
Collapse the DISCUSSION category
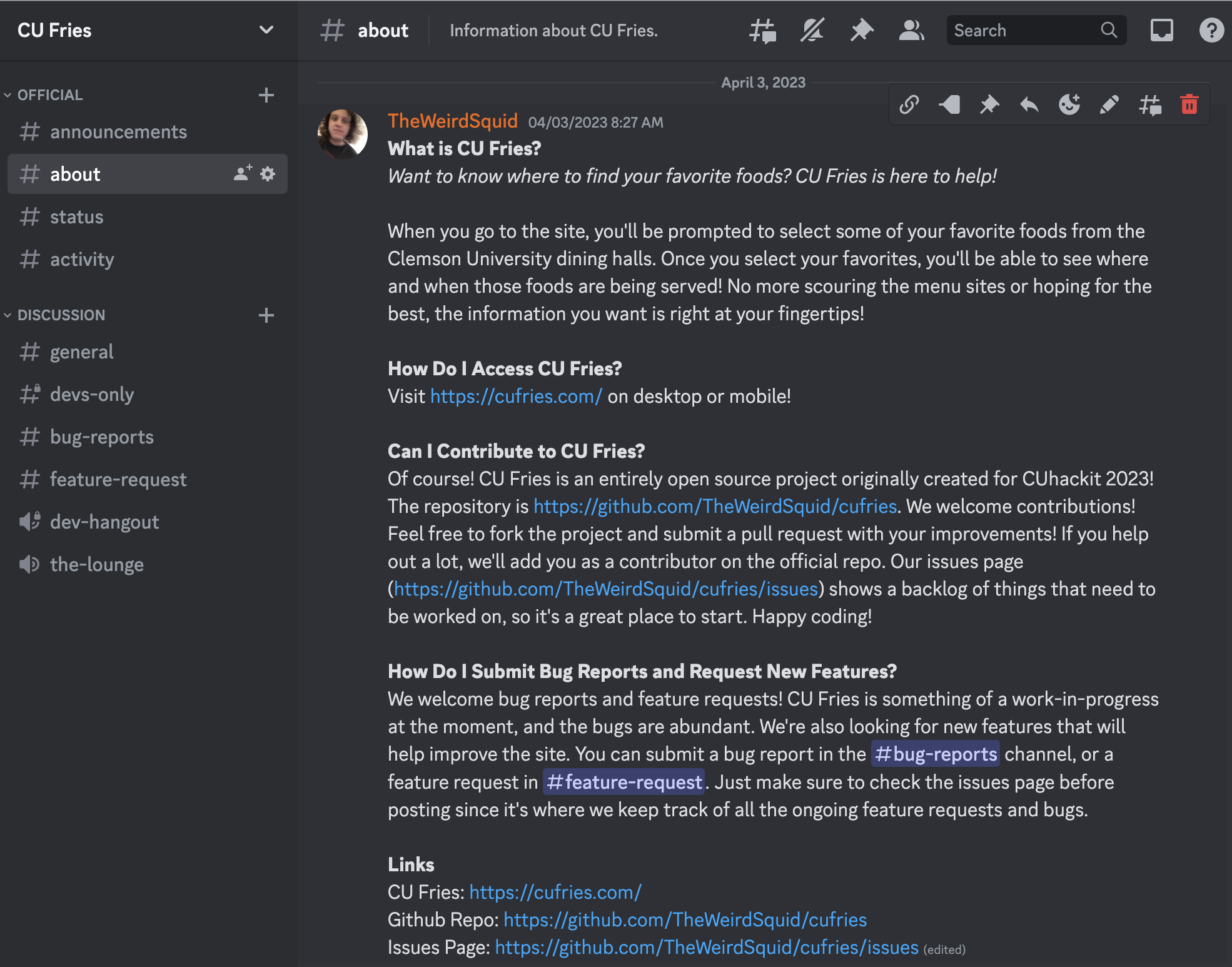[55, 315]
